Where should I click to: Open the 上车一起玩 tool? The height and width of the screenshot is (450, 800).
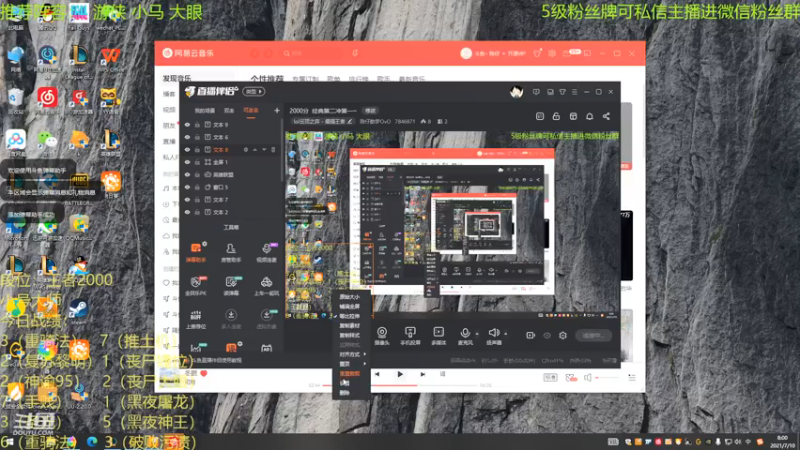coord(266,286)
